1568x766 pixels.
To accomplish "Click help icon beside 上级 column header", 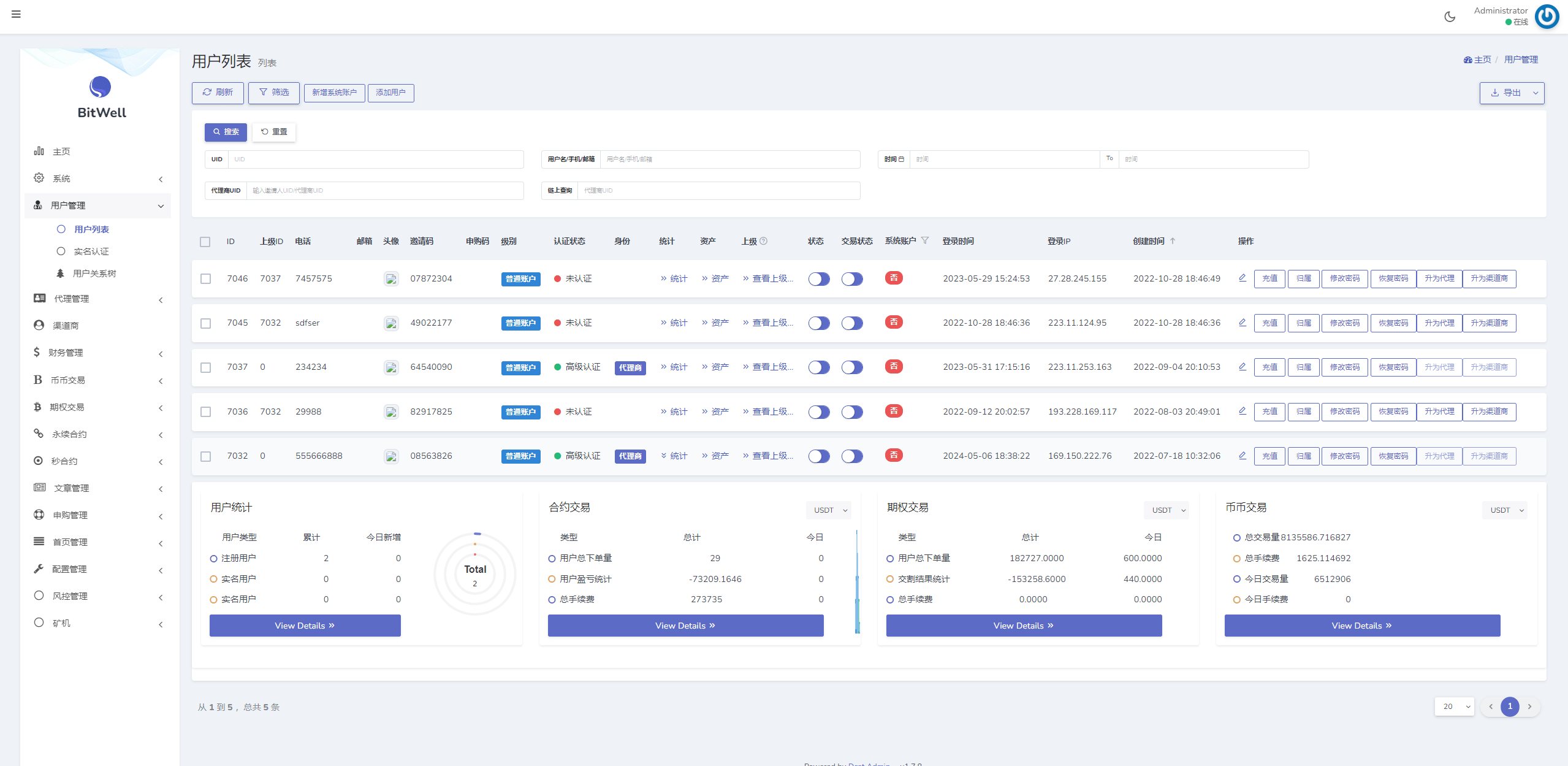I will 764,241.
